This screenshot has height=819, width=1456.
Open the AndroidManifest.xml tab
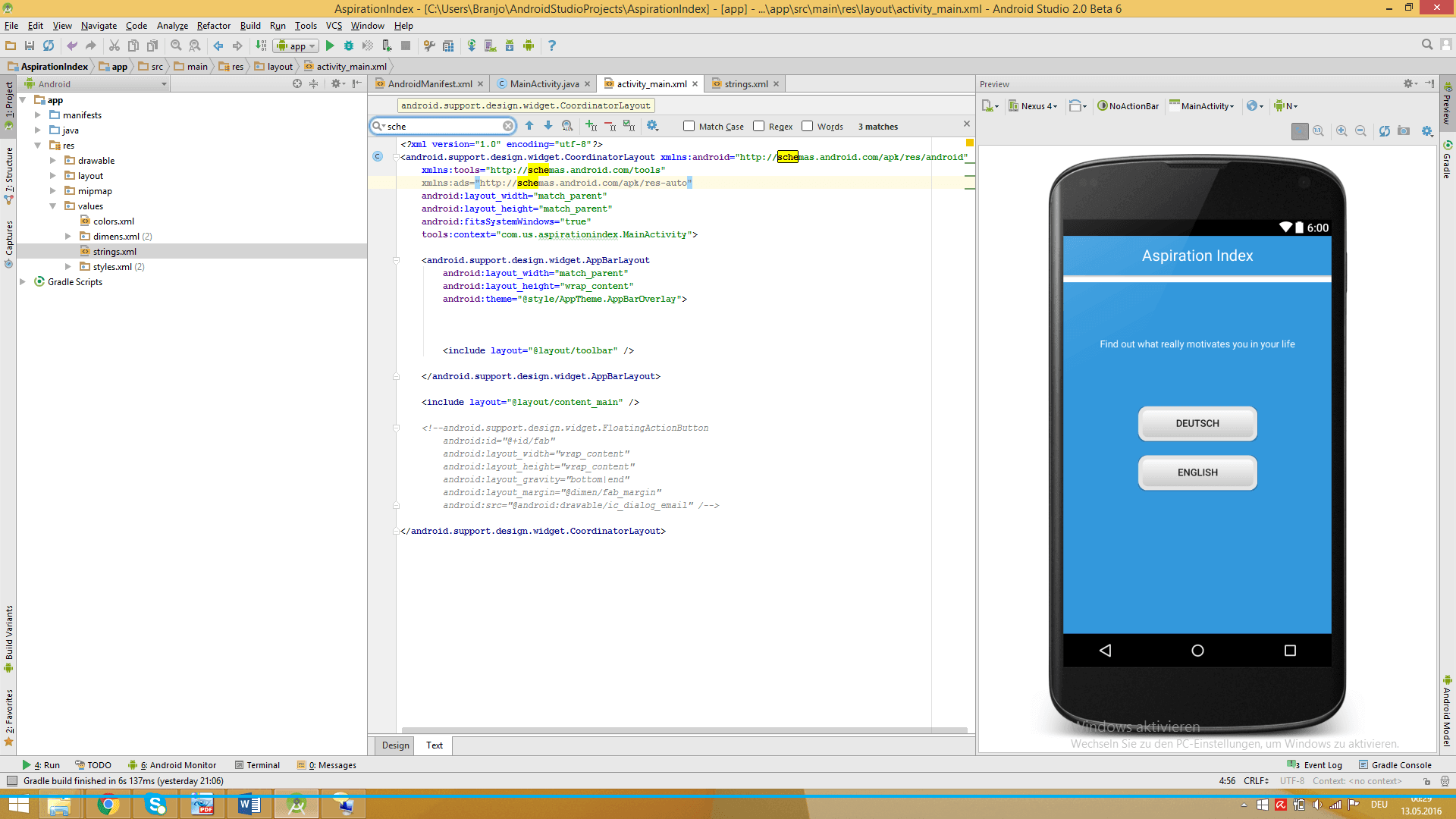click(429, 83)
